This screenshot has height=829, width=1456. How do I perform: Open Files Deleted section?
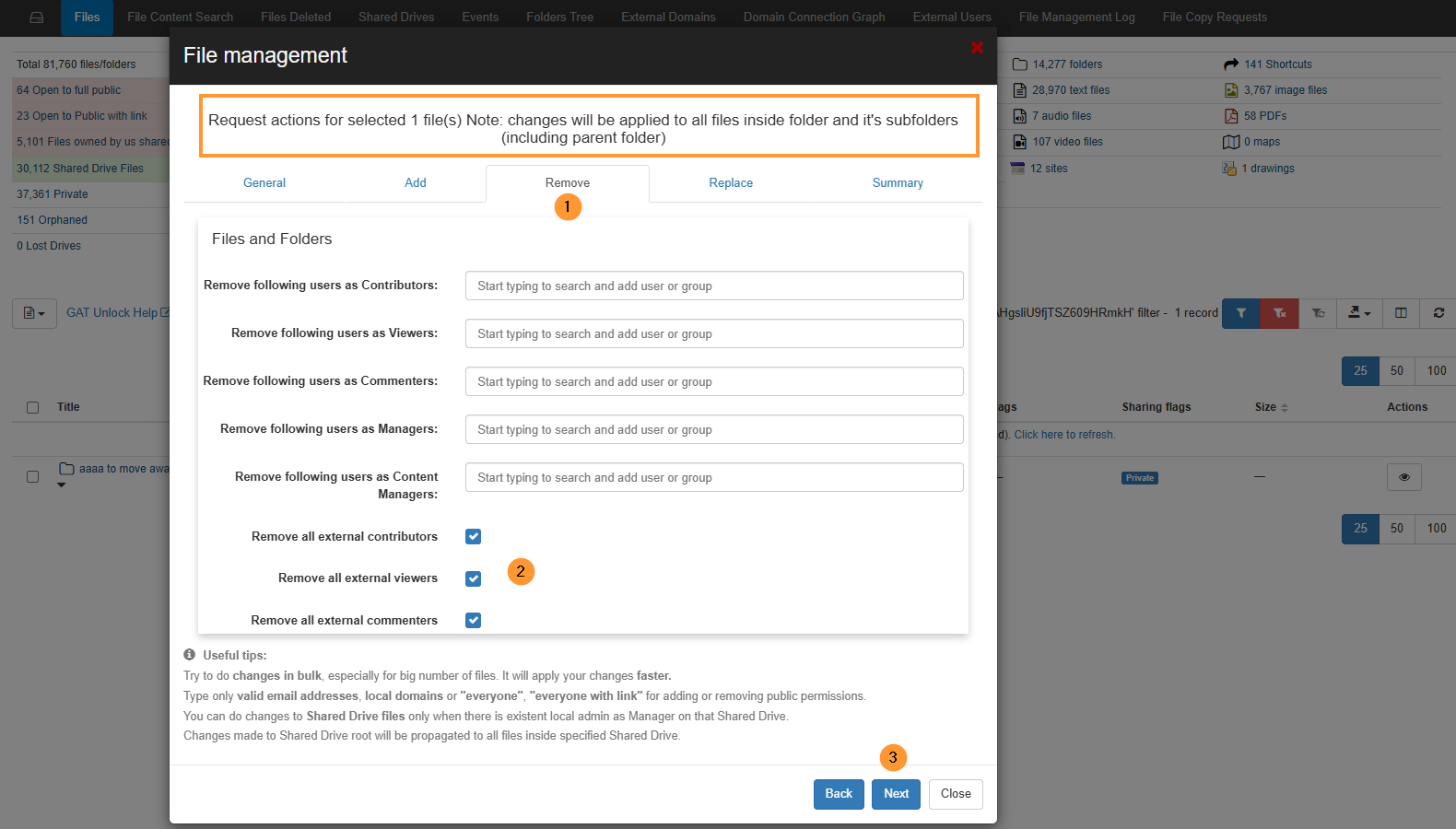point(296,18)
